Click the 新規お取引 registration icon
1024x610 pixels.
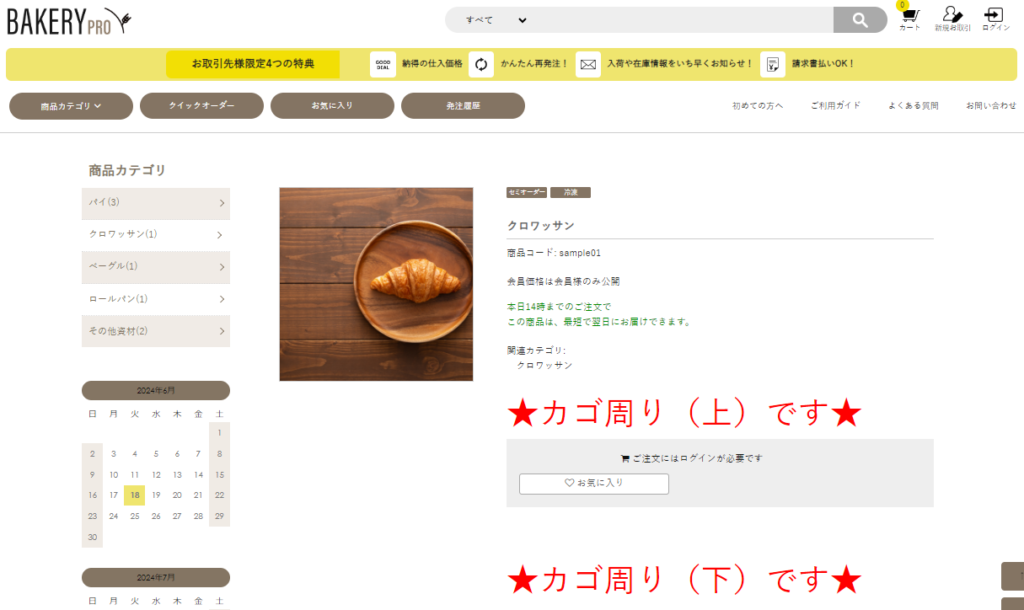click(x=952, y=18)
